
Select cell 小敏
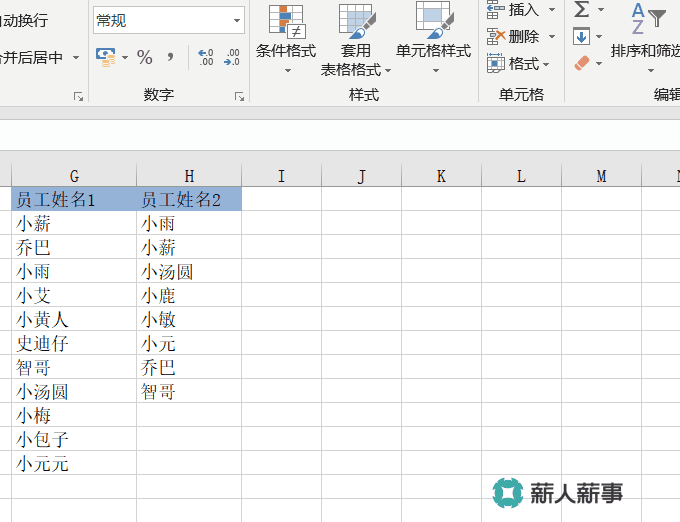tap(189, 319)
